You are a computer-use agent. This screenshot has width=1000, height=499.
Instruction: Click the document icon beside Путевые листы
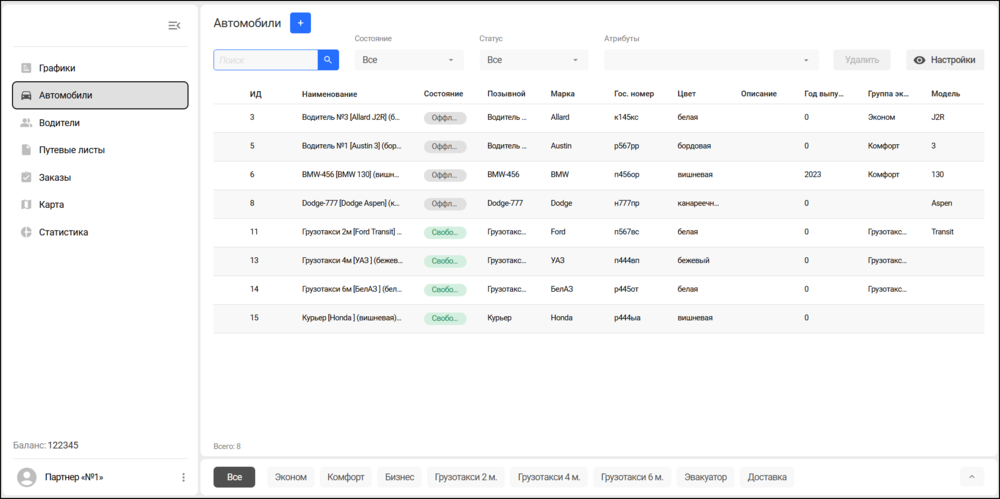point(26,150)
